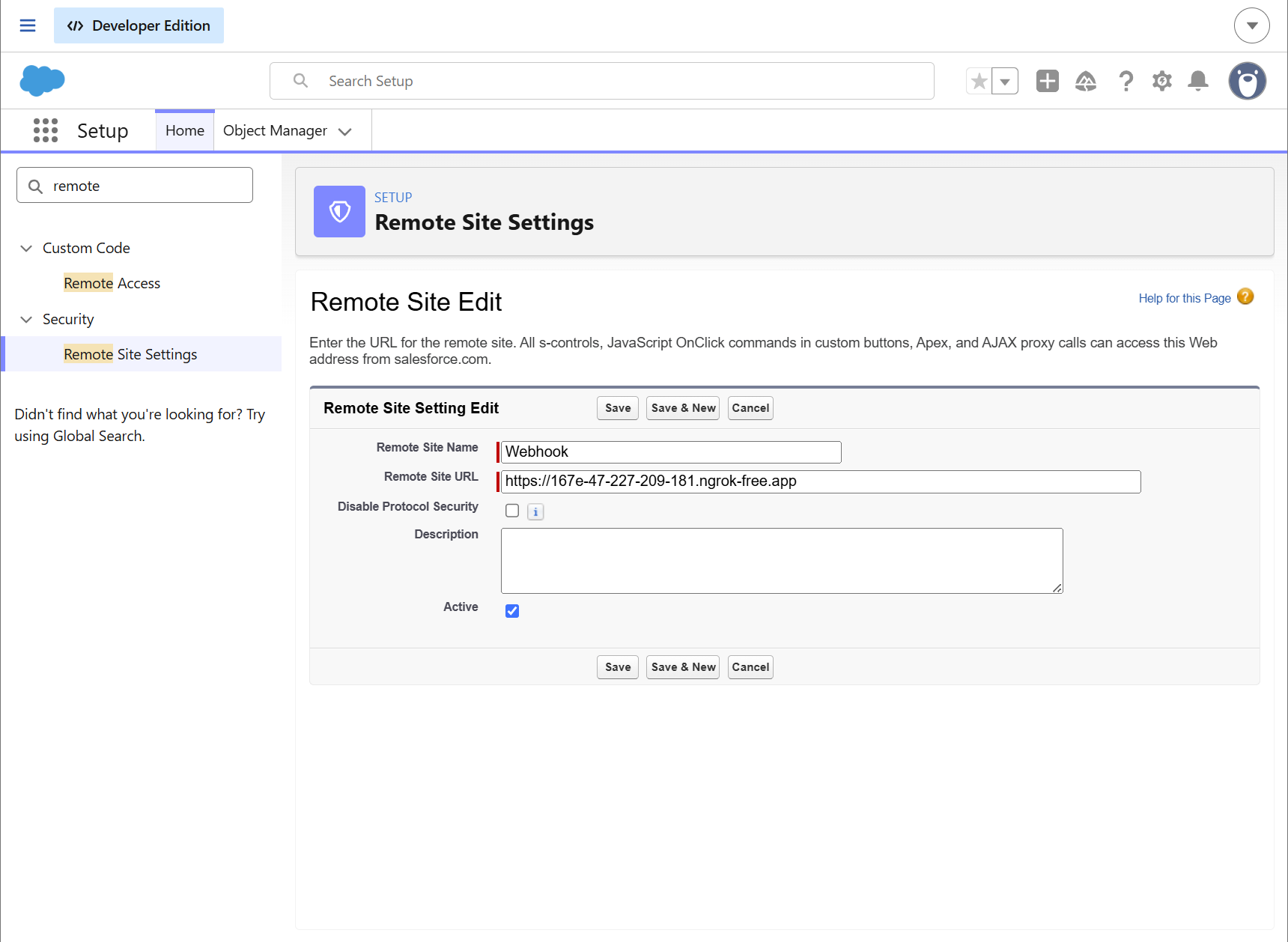Open the global actions plus icon
Viewport: 1288px width, 942px height.
point(1048,81)
